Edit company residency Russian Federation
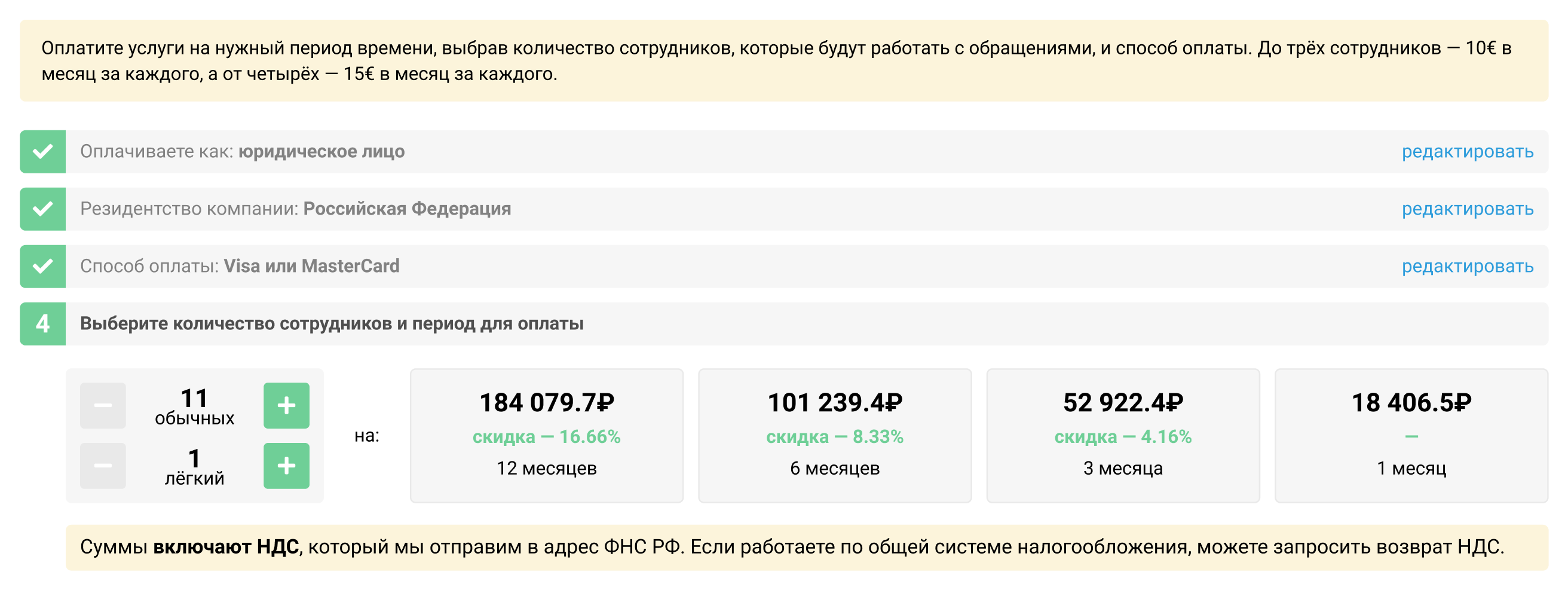Viewport: 1568px width, 590px height. (1468, 209)
